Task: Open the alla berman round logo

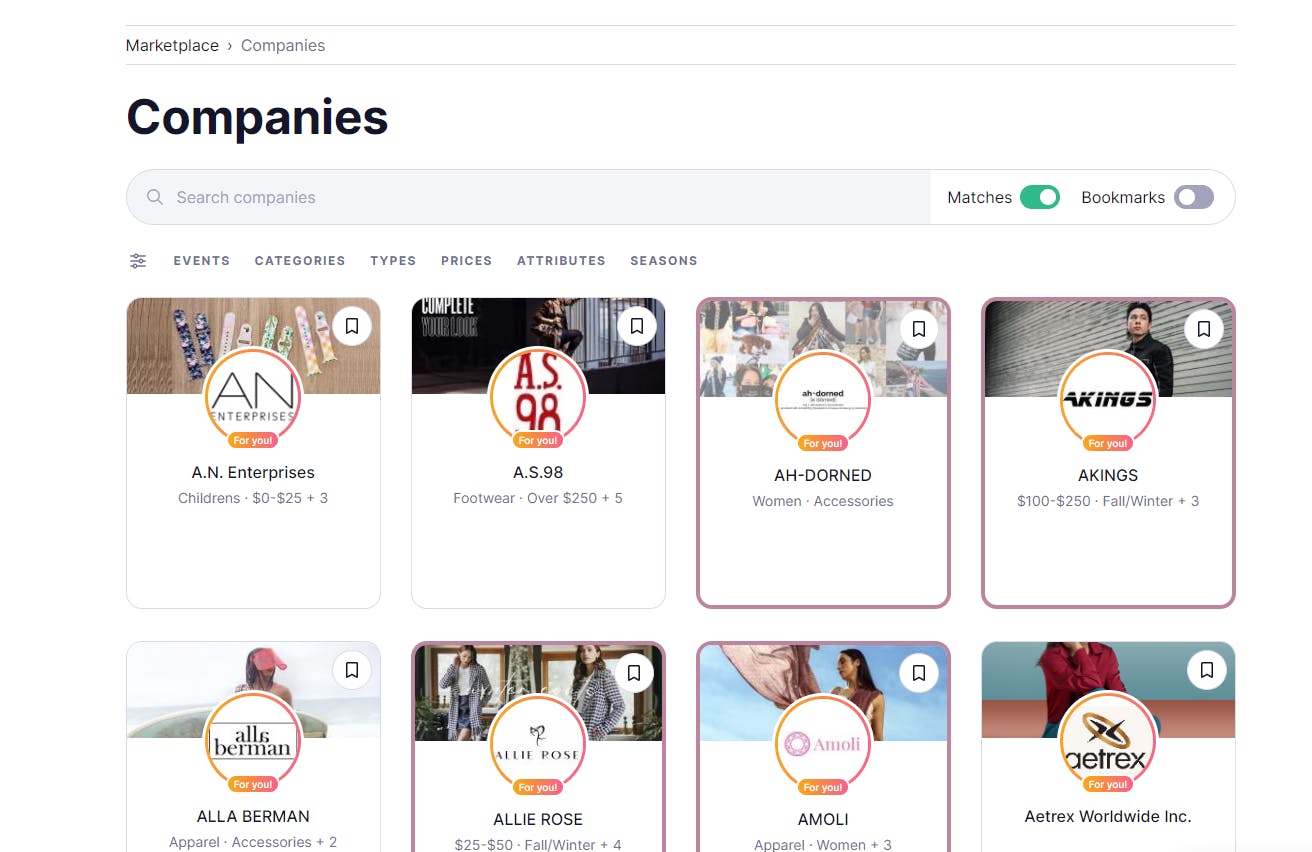Action: pos(253,741)
